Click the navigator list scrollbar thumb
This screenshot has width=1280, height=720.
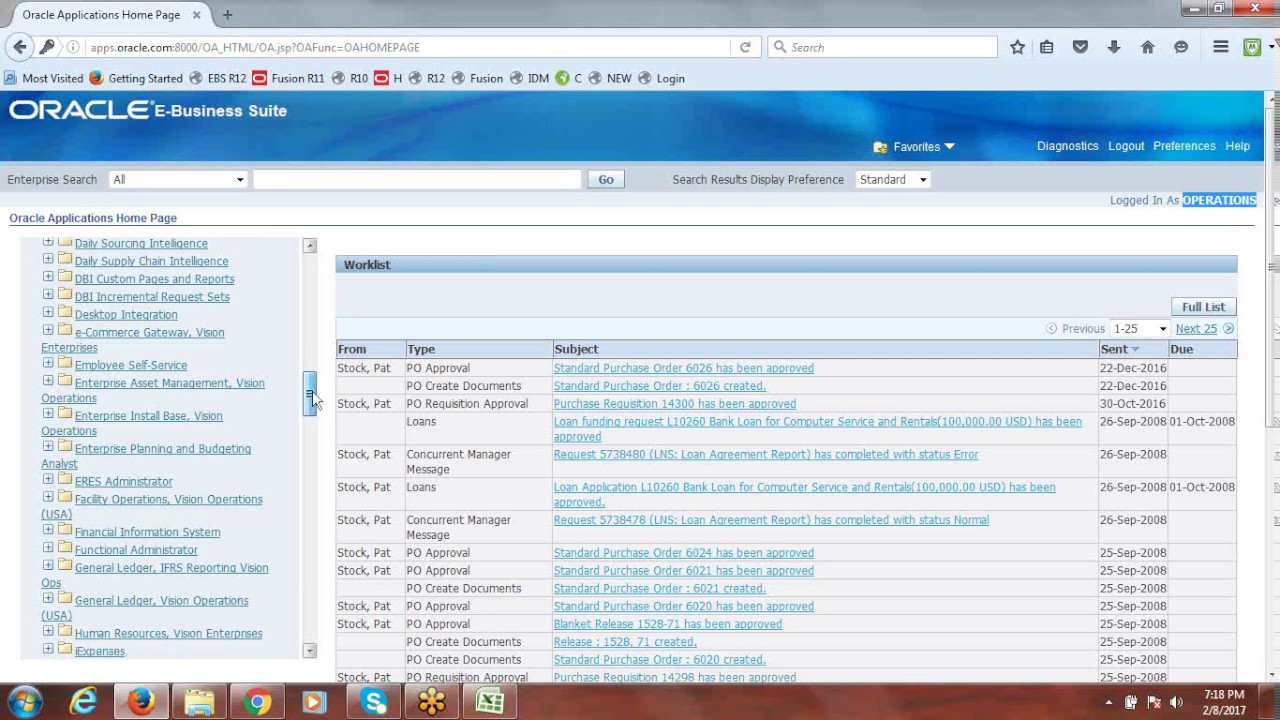pyautogui.click(x=310, y=394)
